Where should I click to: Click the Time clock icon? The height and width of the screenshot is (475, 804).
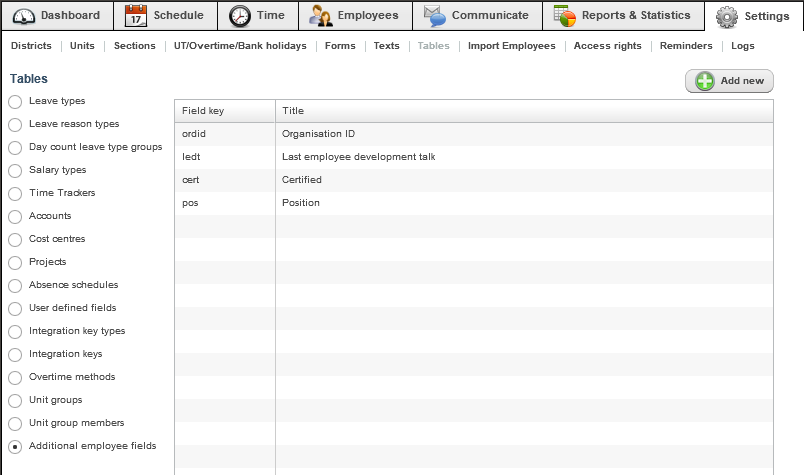coord(240,16)
